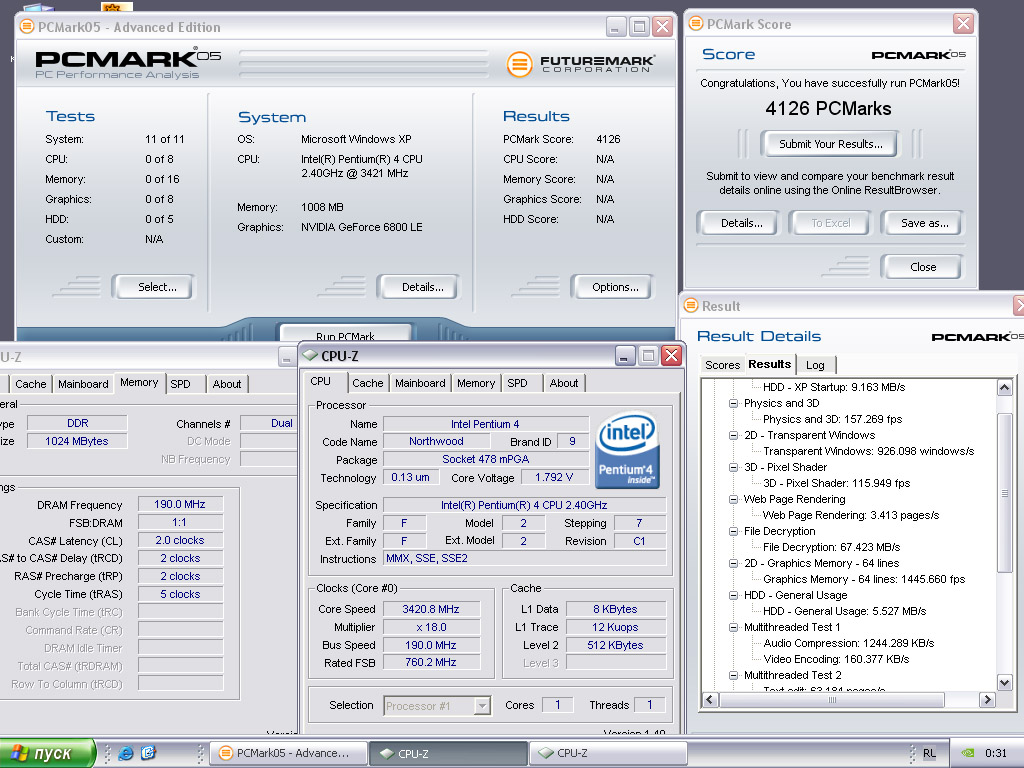Click Submit Your Results button
The width and height of the screenshot is (1024, 768).
tap(829, 144)
